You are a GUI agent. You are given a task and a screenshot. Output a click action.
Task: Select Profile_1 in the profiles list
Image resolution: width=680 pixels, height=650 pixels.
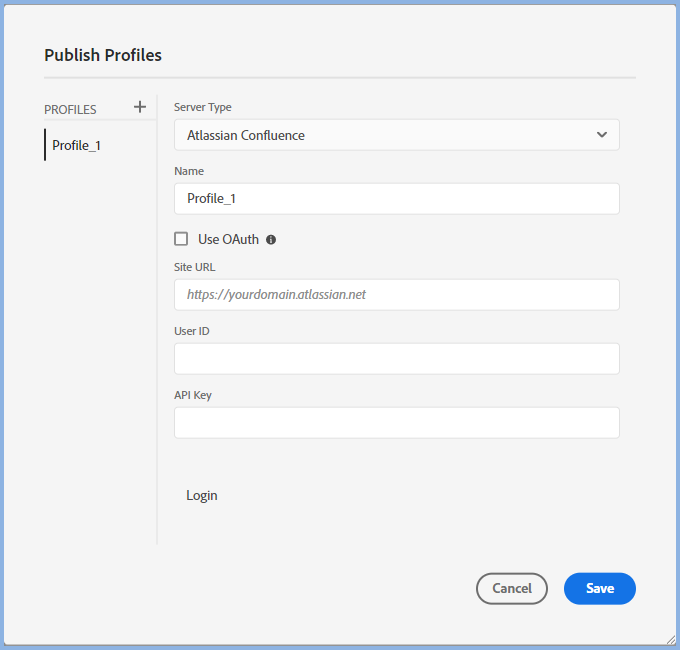(x=77, y=145)
